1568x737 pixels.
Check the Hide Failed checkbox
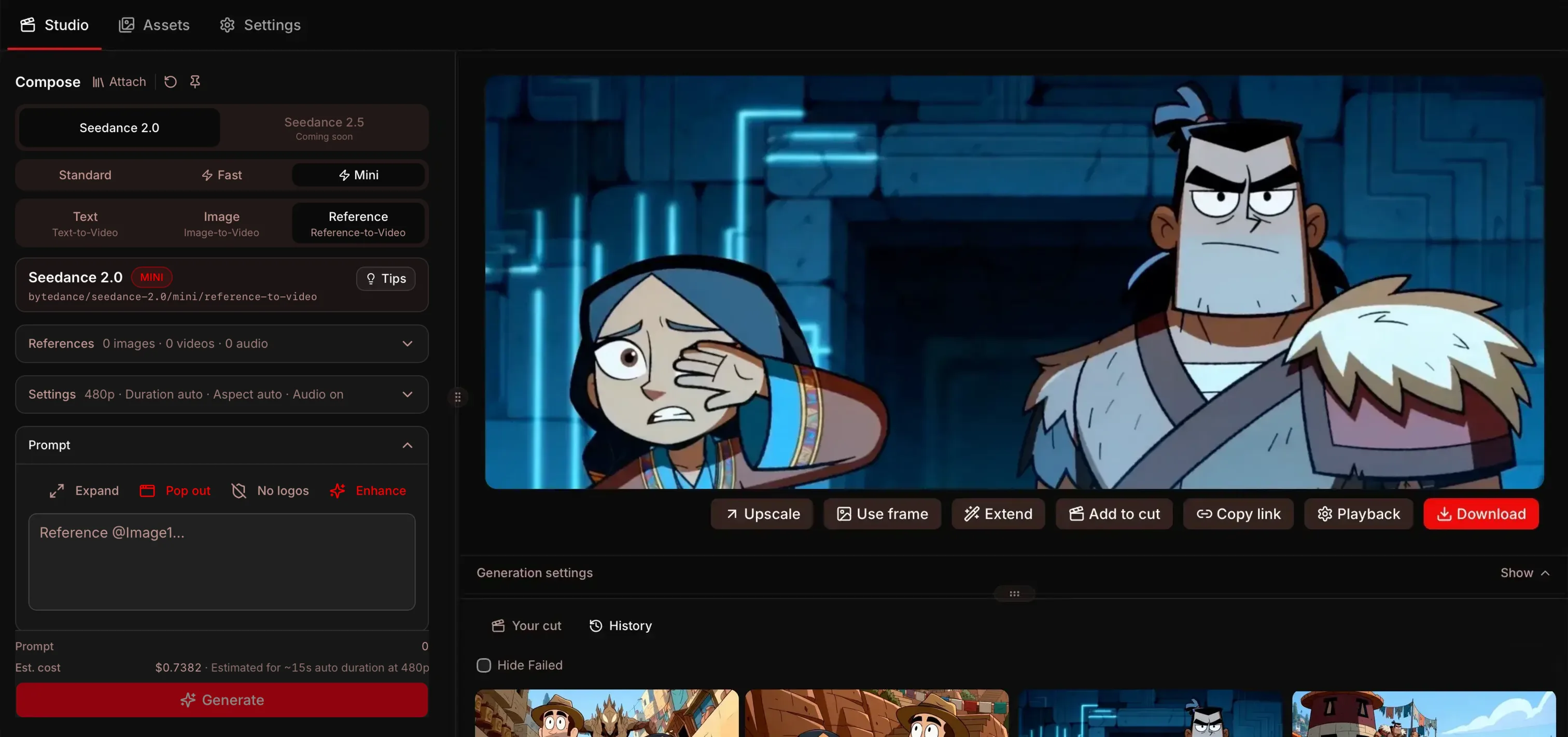(484, 666)
